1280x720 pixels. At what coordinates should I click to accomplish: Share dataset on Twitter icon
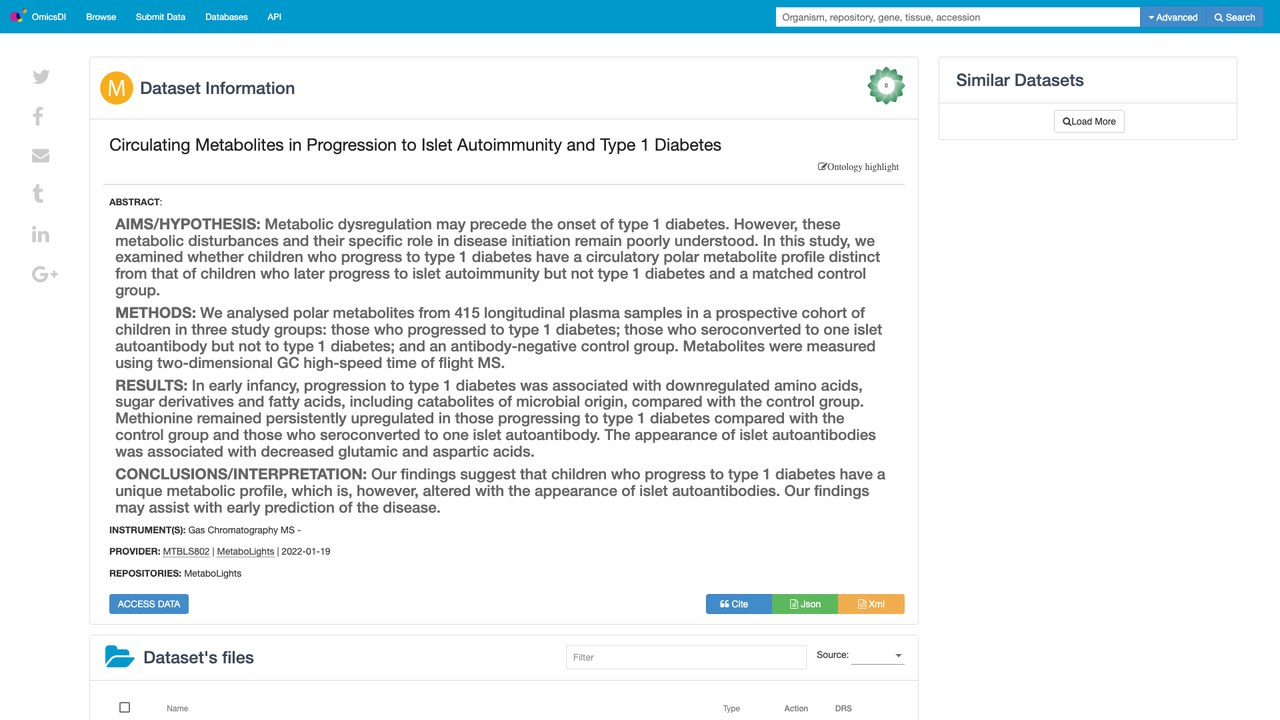point(41,77)
